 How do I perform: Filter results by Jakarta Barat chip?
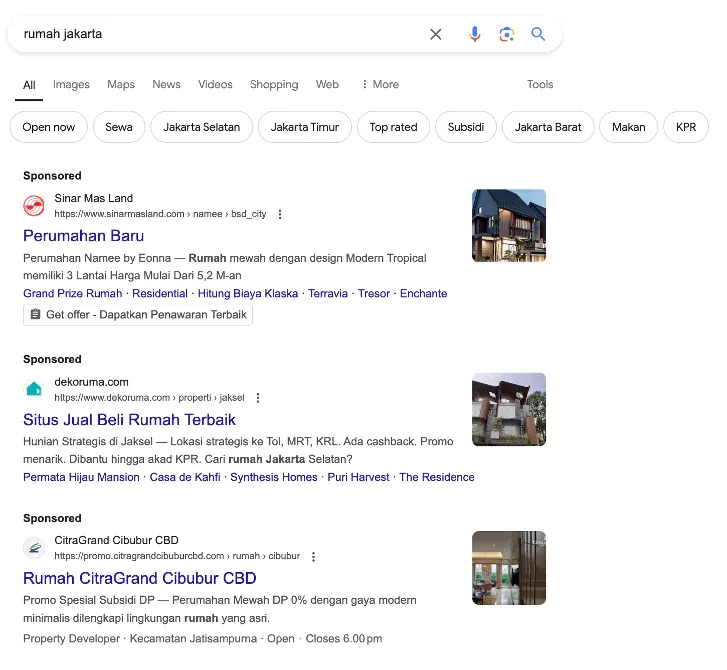click(548, 127)
